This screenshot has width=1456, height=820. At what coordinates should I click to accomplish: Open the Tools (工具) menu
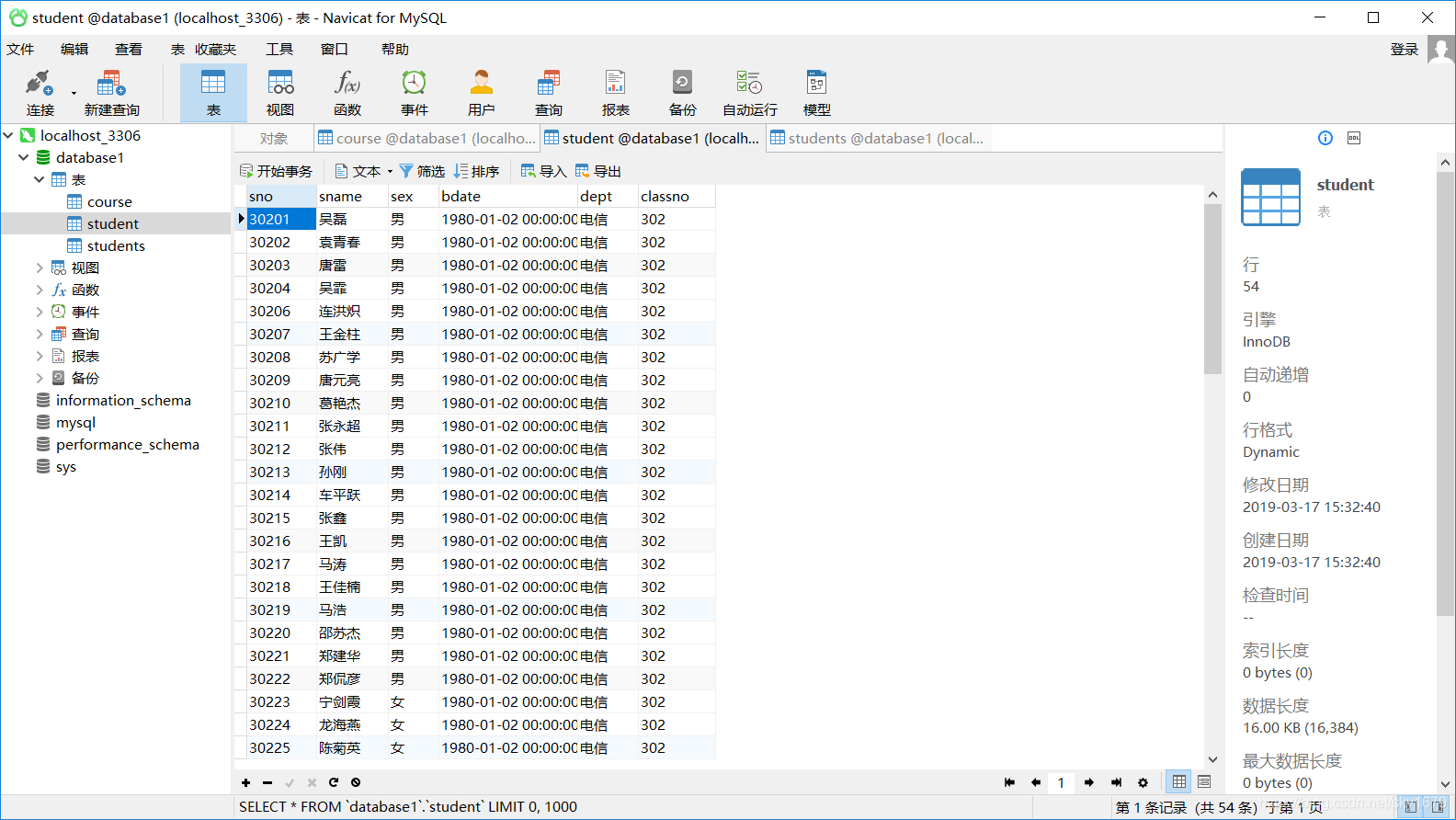coord(279,49)
